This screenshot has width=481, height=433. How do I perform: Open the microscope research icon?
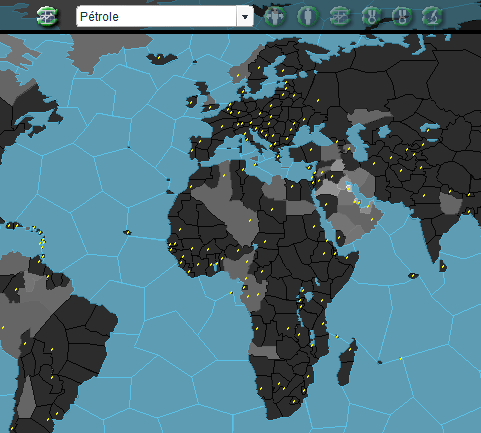[432, 16]
